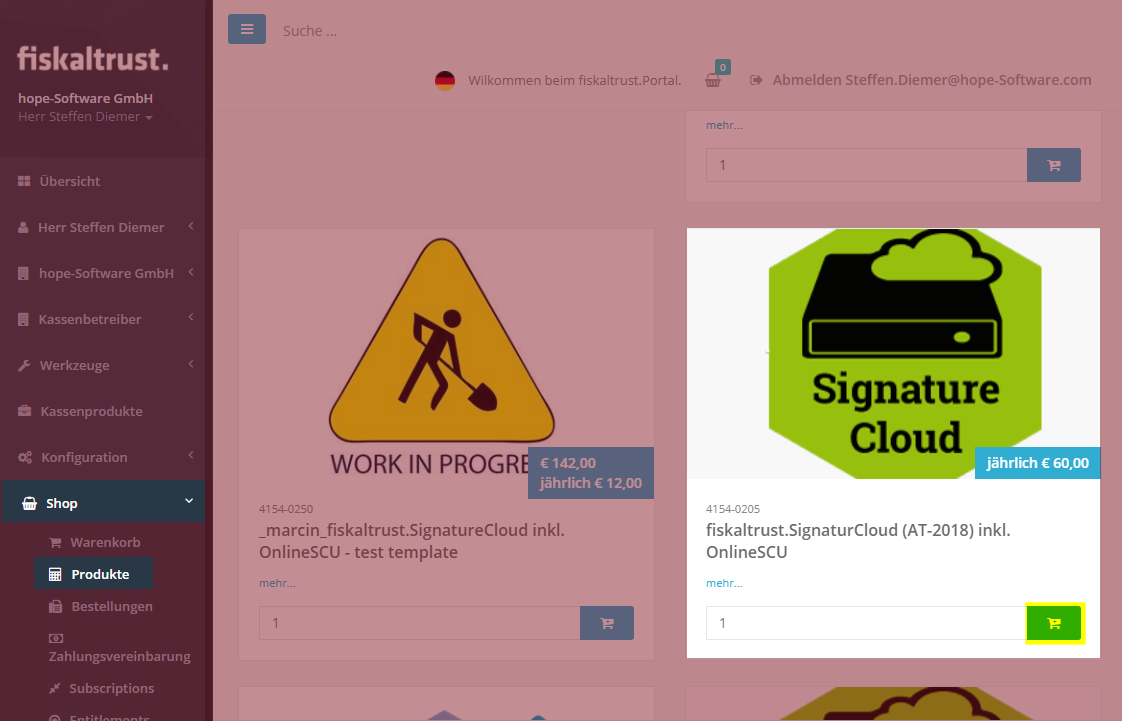Click the Kassenprodukte briefcase icon
Viewport: 1122px width, 721px height.
(x=25, y=411)
